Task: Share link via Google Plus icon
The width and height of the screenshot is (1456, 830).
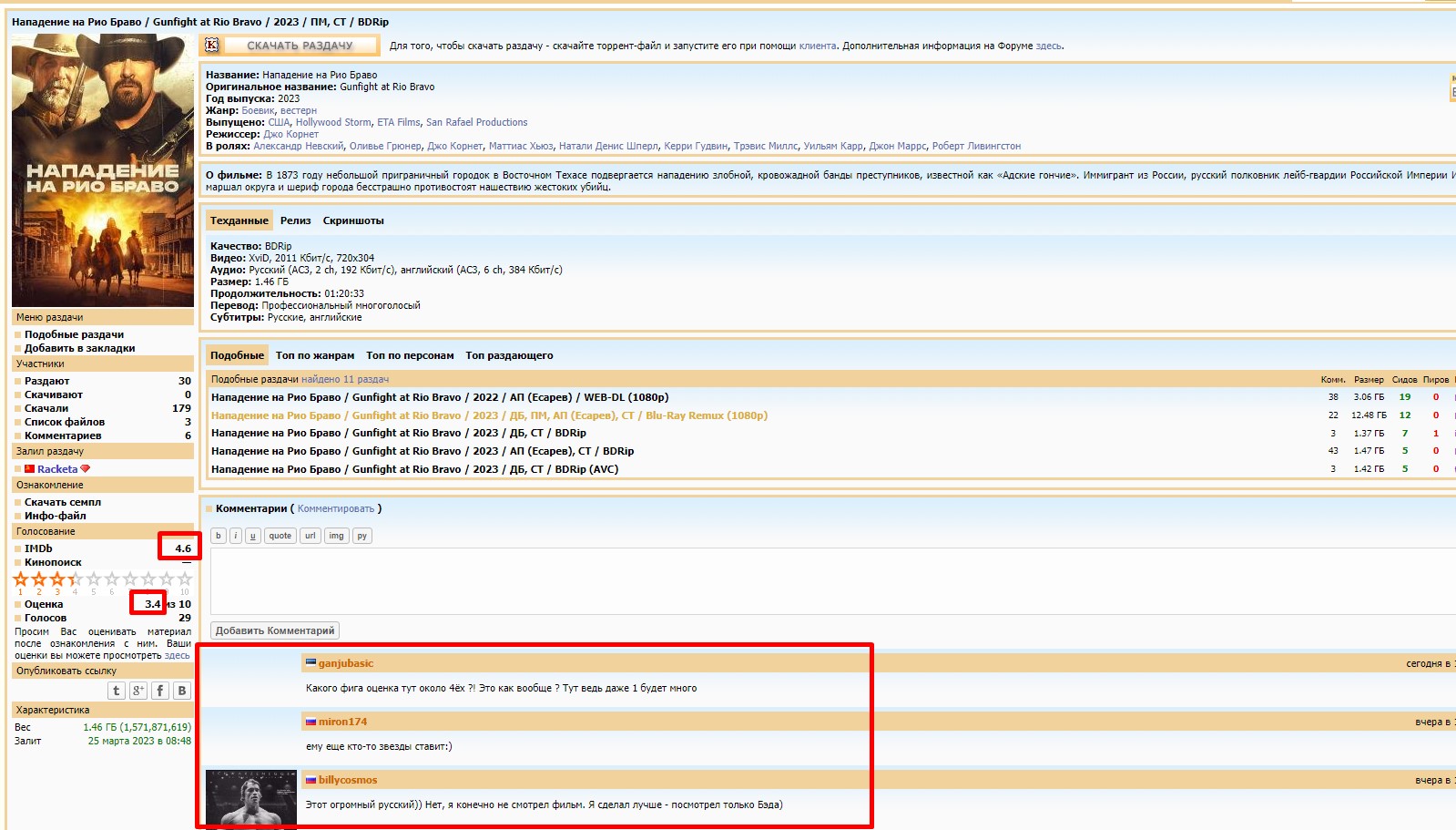Action: pos(138,691)
